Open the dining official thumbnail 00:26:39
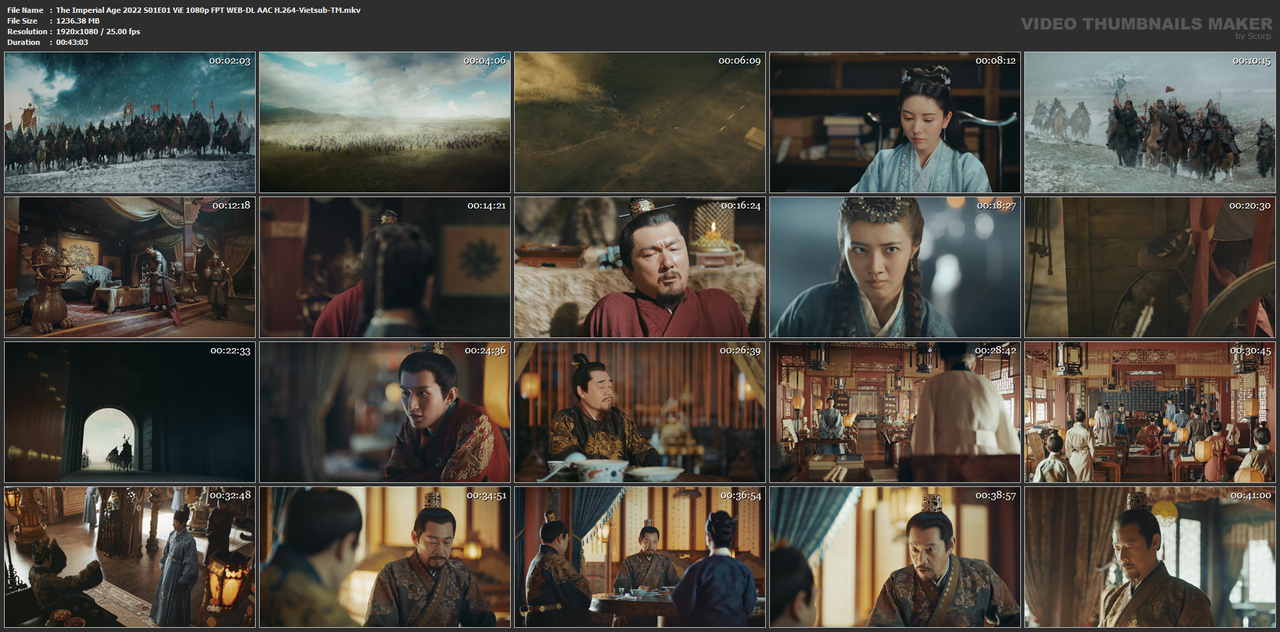 point(640,412)
